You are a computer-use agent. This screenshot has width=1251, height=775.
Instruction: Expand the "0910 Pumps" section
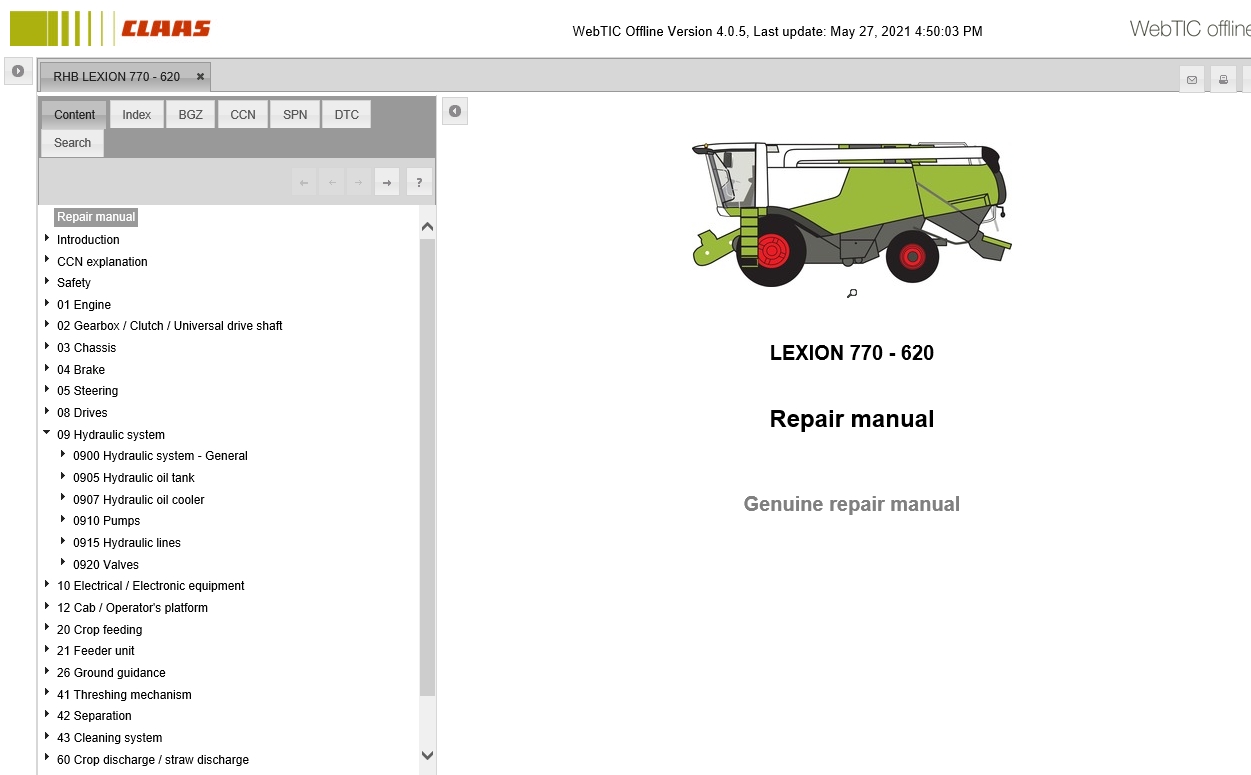coord(64,520)
